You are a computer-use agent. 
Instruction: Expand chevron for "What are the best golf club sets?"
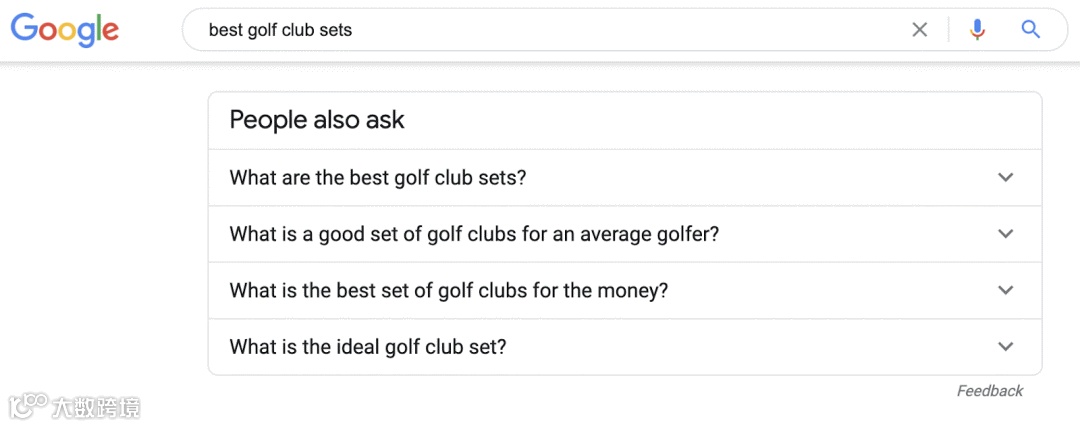[1006, 178]
